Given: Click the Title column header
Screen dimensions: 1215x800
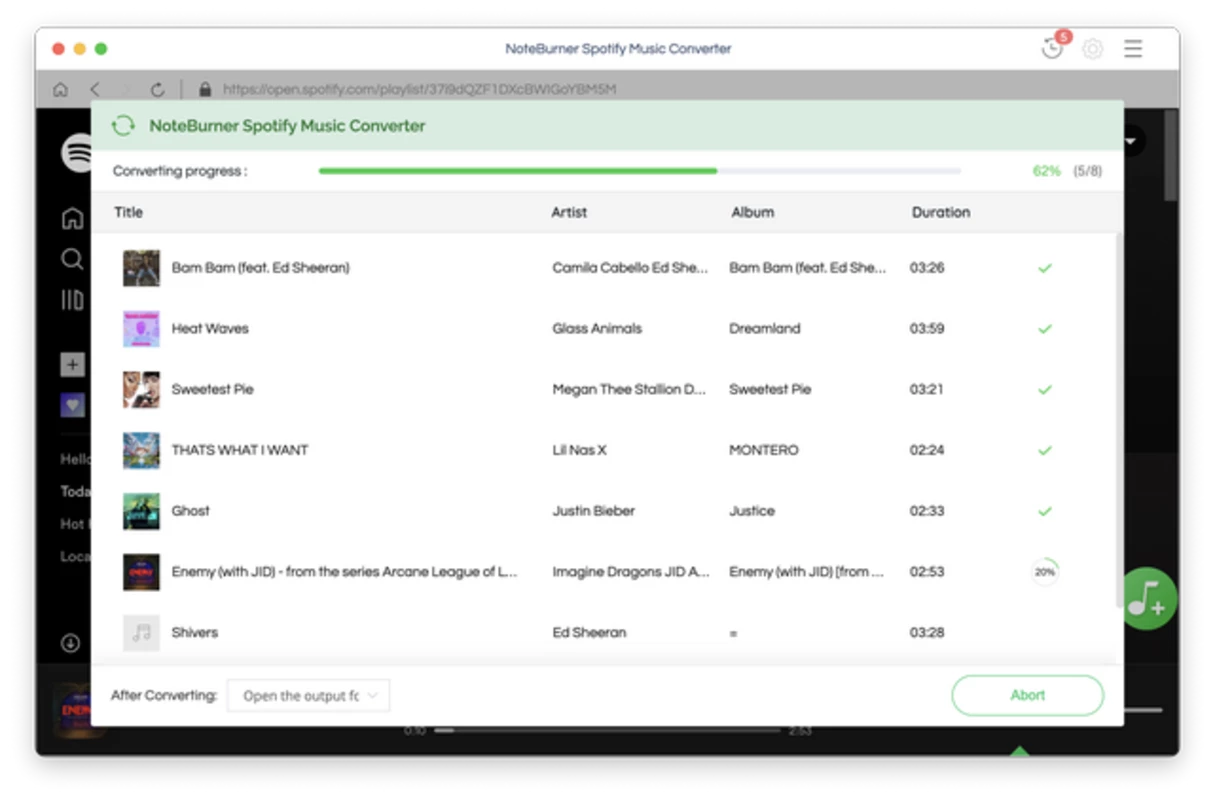Looking at the screenshot, I should pos(128,212).
